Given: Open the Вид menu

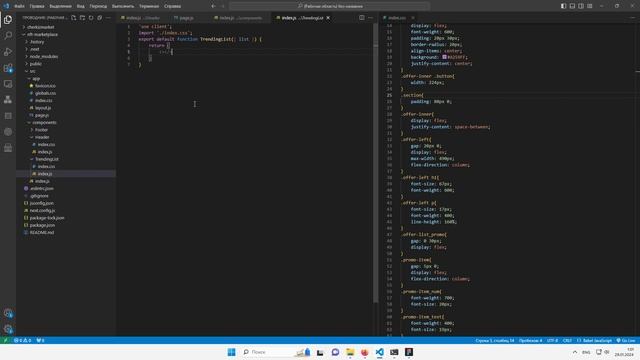Looking at the screenshot, I should [x=80, y=6].
